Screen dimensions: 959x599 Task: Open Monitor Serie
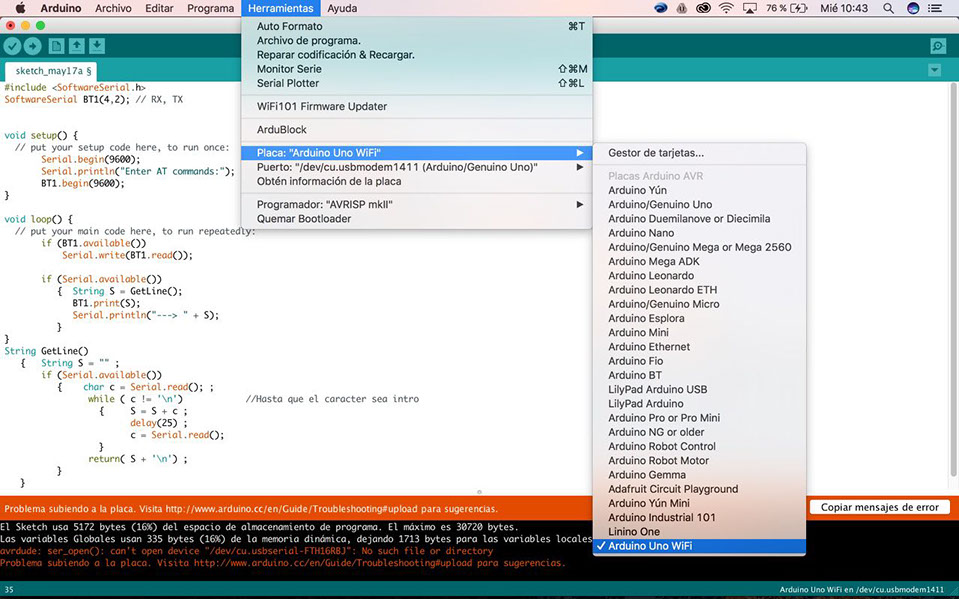417,69
